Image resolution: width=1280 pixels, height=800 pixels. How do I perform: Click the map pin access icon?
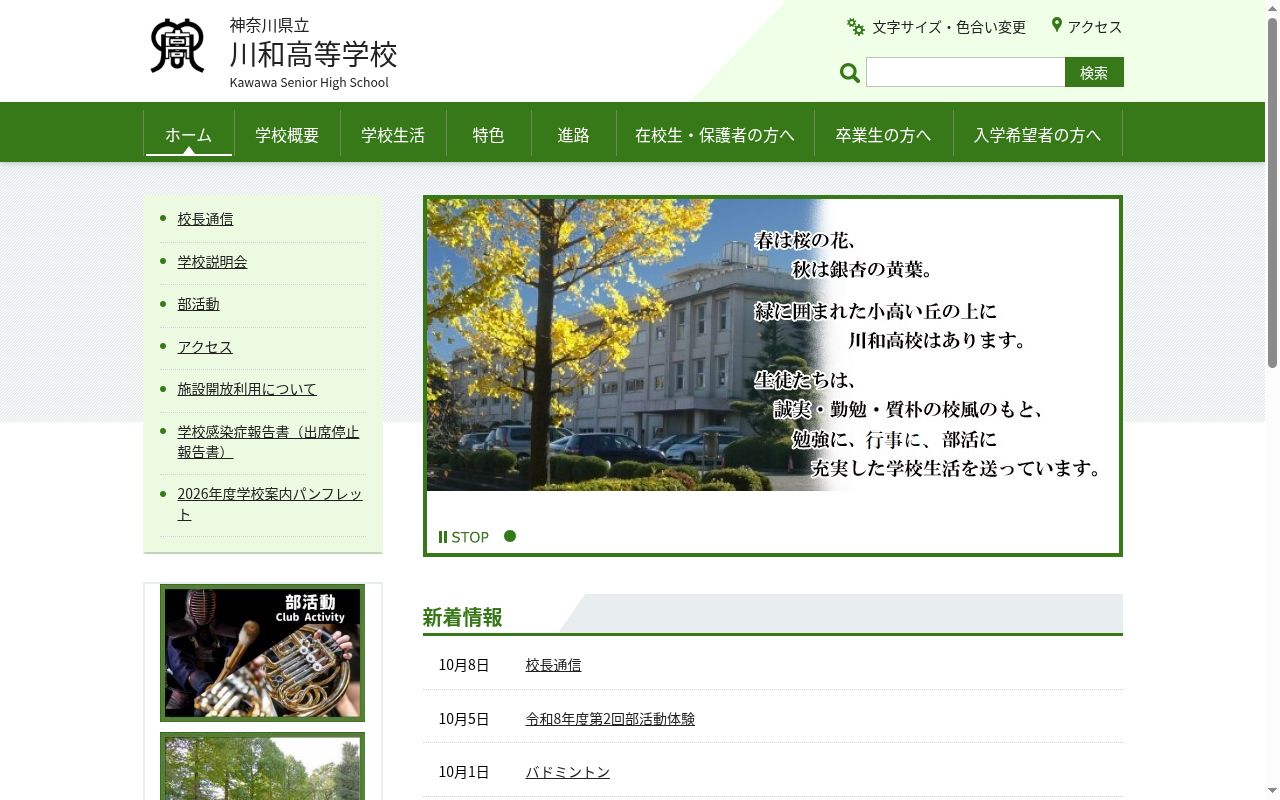(x=1056, y=25)
